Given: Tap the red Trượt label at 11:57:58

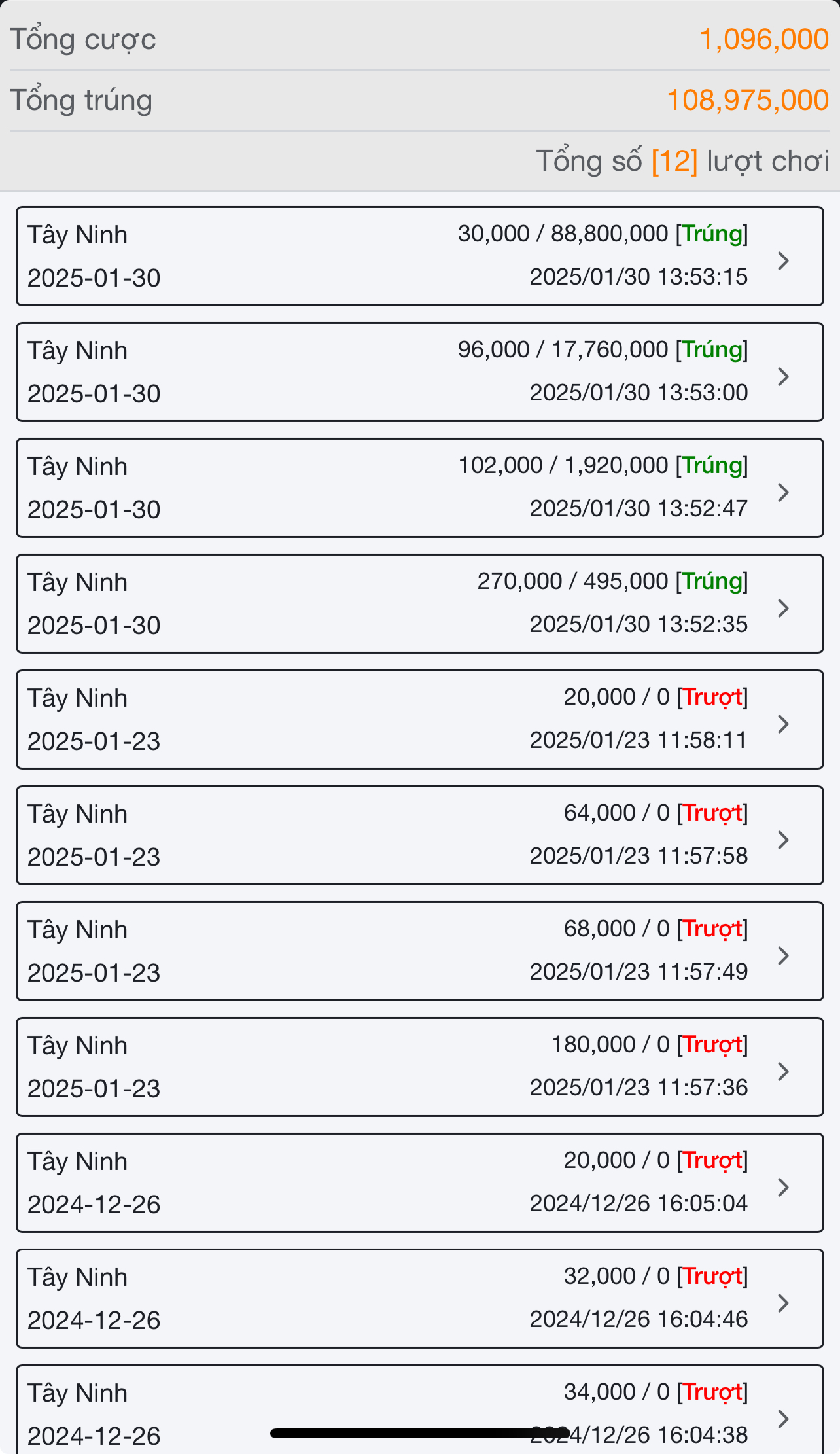Looking at the screenshot, I should [x=712, y=813].
